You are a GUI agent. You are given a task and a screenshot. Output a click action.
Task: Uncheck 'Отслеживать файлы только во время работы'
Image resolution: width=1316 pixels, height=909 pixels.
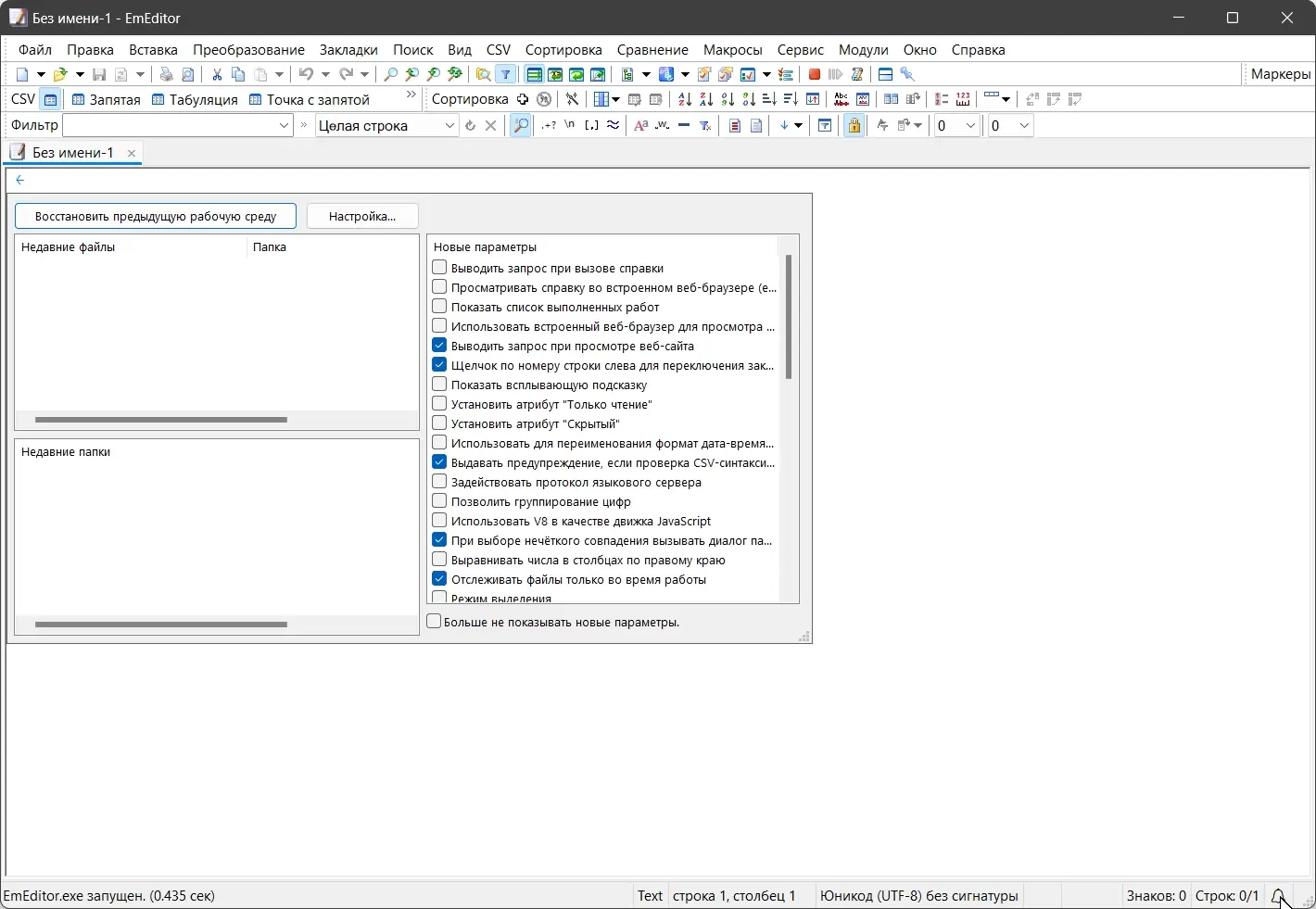pyautogui.click(x=439, y=579)
